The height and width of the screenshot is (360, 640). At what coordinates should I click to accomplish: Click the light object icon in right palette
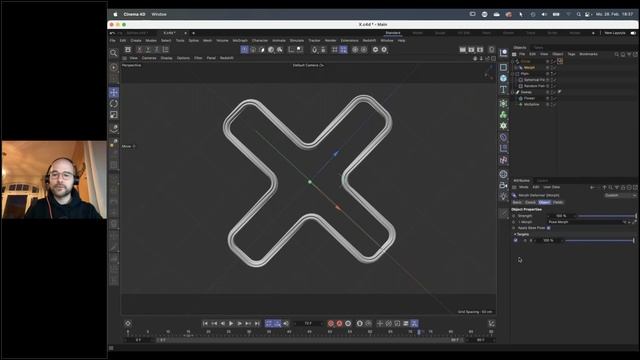(x=503, y=196)
